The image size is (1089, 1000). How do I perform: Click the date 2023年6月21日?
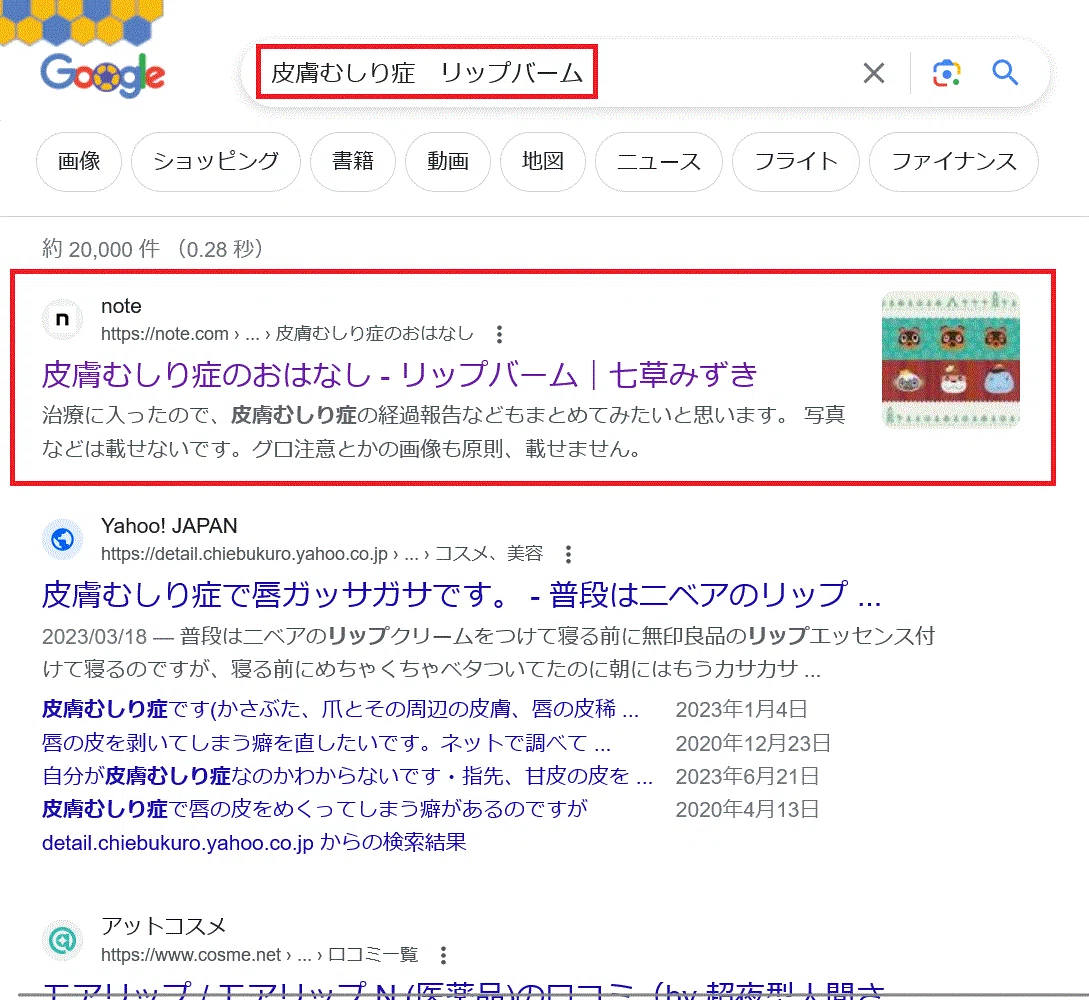pos(747,776)
